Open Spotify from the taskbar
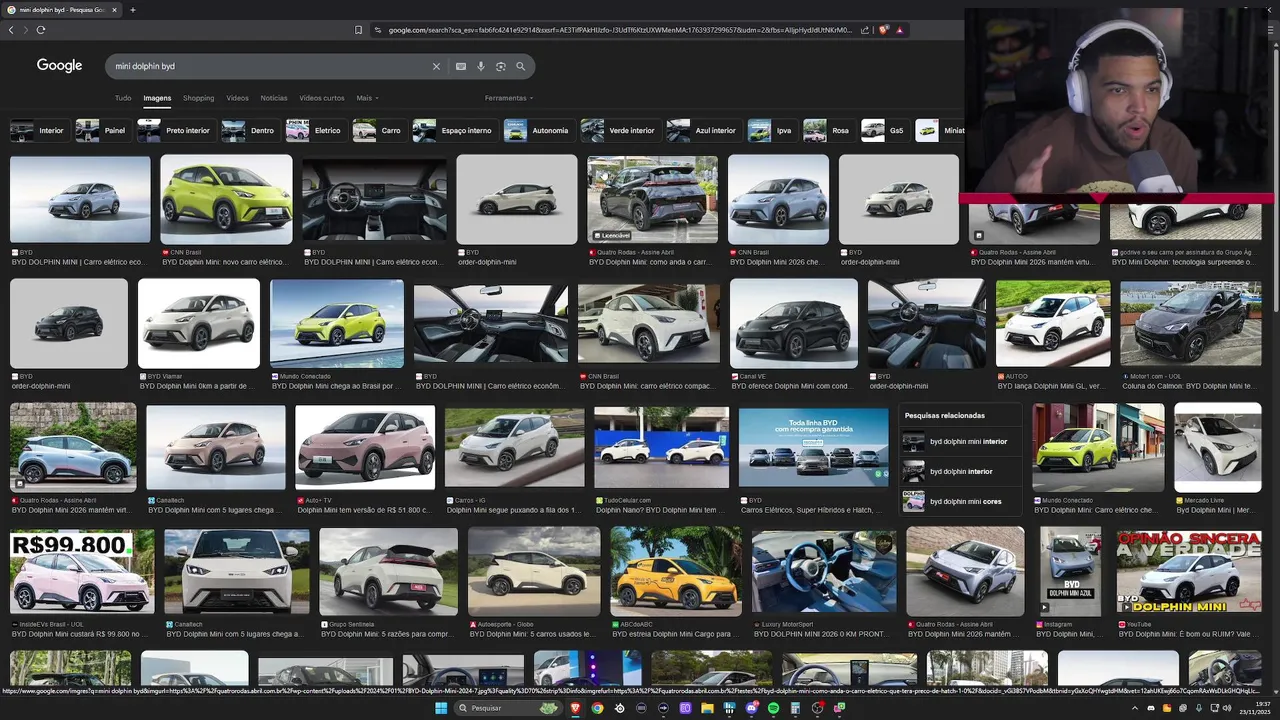 point(773,708)
